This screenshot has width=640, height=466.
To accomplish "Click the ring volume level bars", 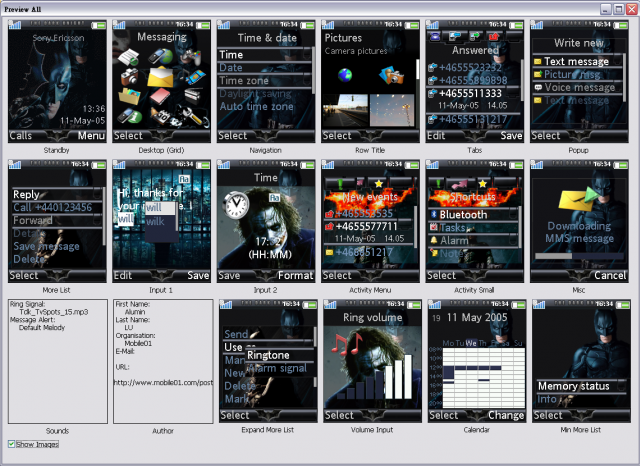I will pyautogui.click(x=374, y=377).
